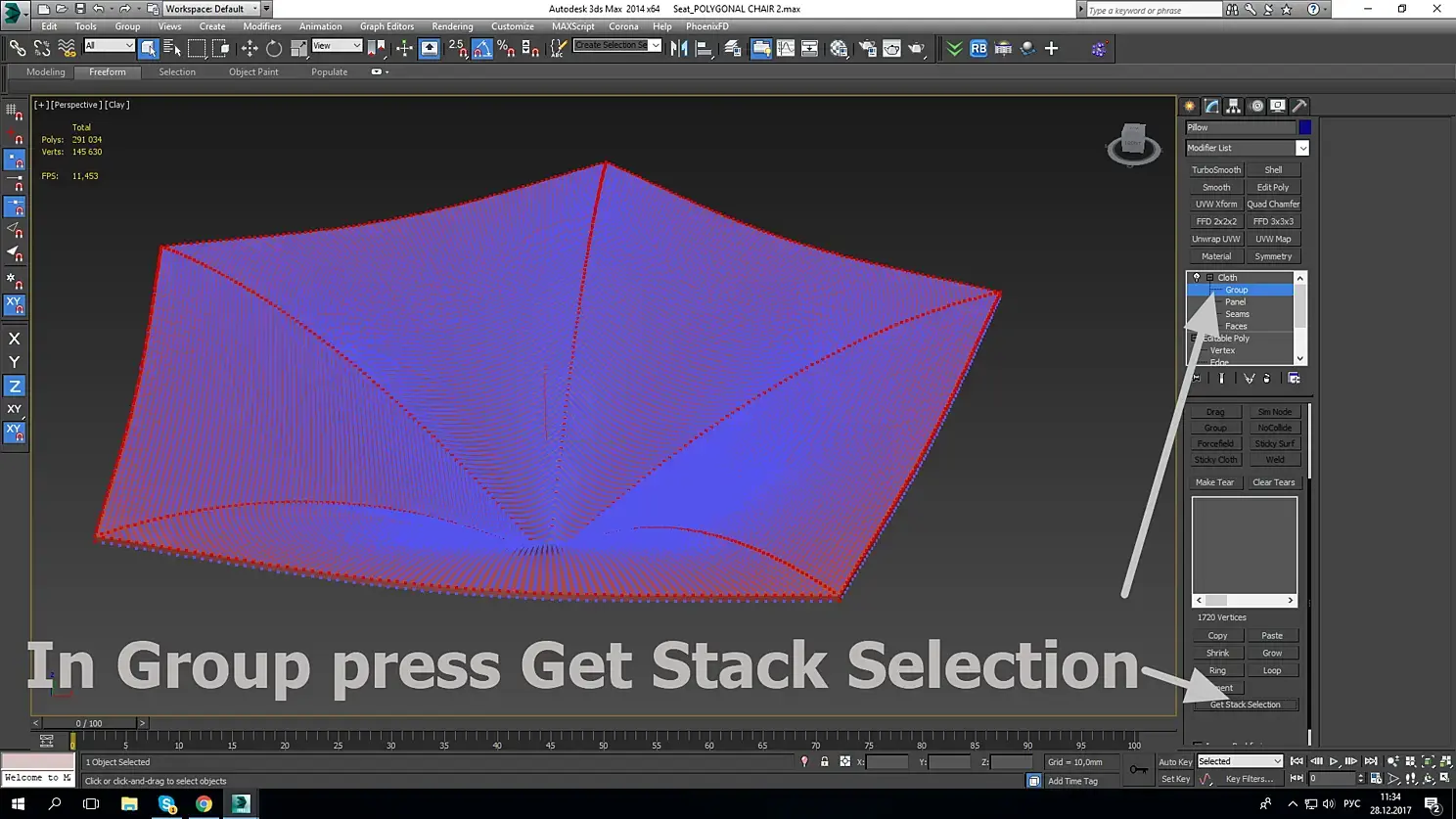Select Panel sub-object in modifier stack
This screenshot has height=819, width=1456.
click(x=1235, y=301)
